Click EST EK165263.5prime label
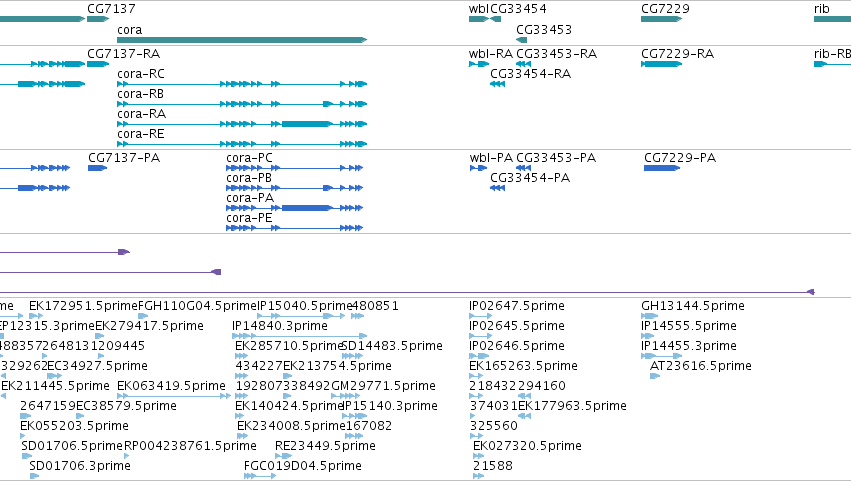Screen dimensions: 851x481 tap(523, 366)
